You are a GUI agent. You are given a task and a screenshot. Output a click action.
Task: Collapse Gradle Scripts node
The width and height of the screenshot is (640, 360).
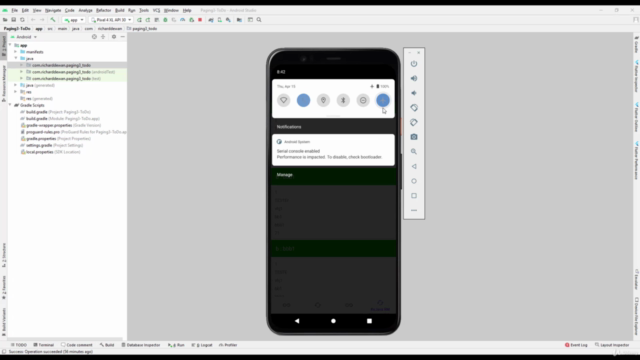[10, 105]
